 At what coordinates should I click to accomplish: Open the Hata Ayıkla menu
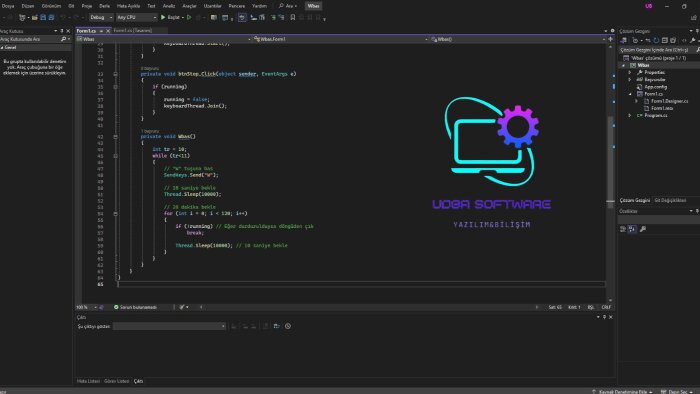coord(128,6)
